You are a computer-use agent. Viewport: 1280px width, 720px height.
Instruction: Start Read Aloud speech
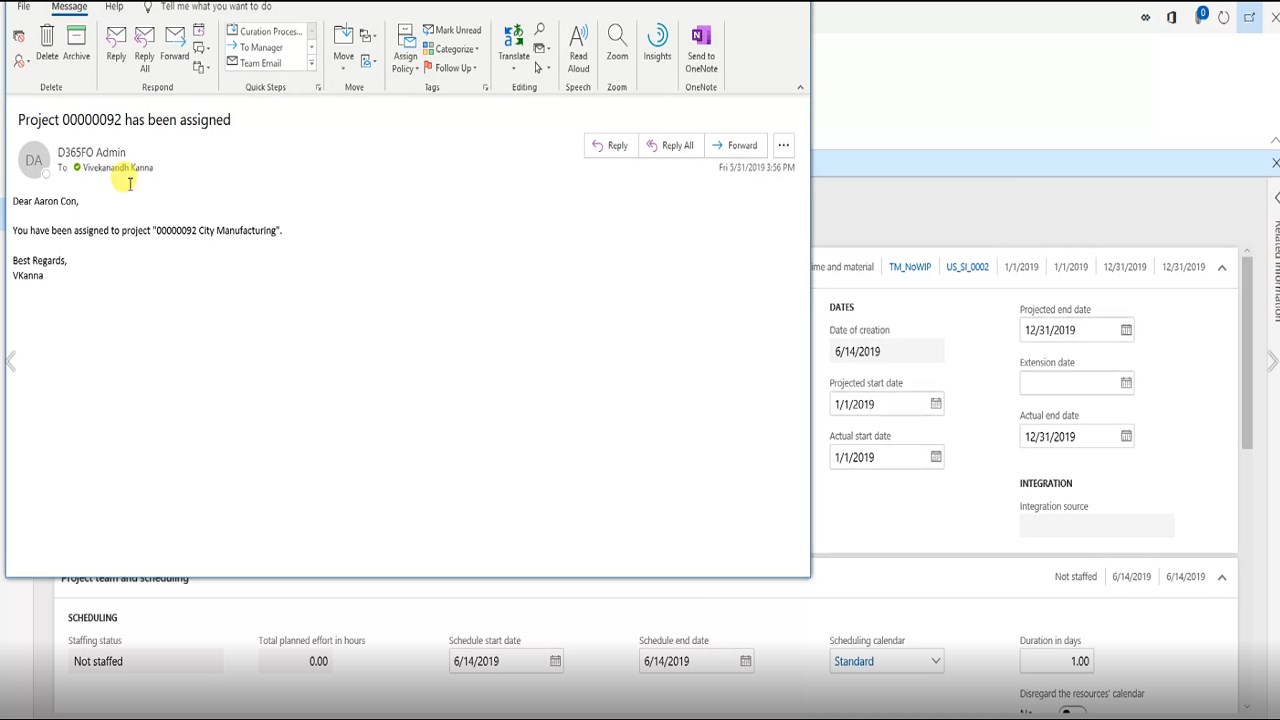[x=578, y=48]
